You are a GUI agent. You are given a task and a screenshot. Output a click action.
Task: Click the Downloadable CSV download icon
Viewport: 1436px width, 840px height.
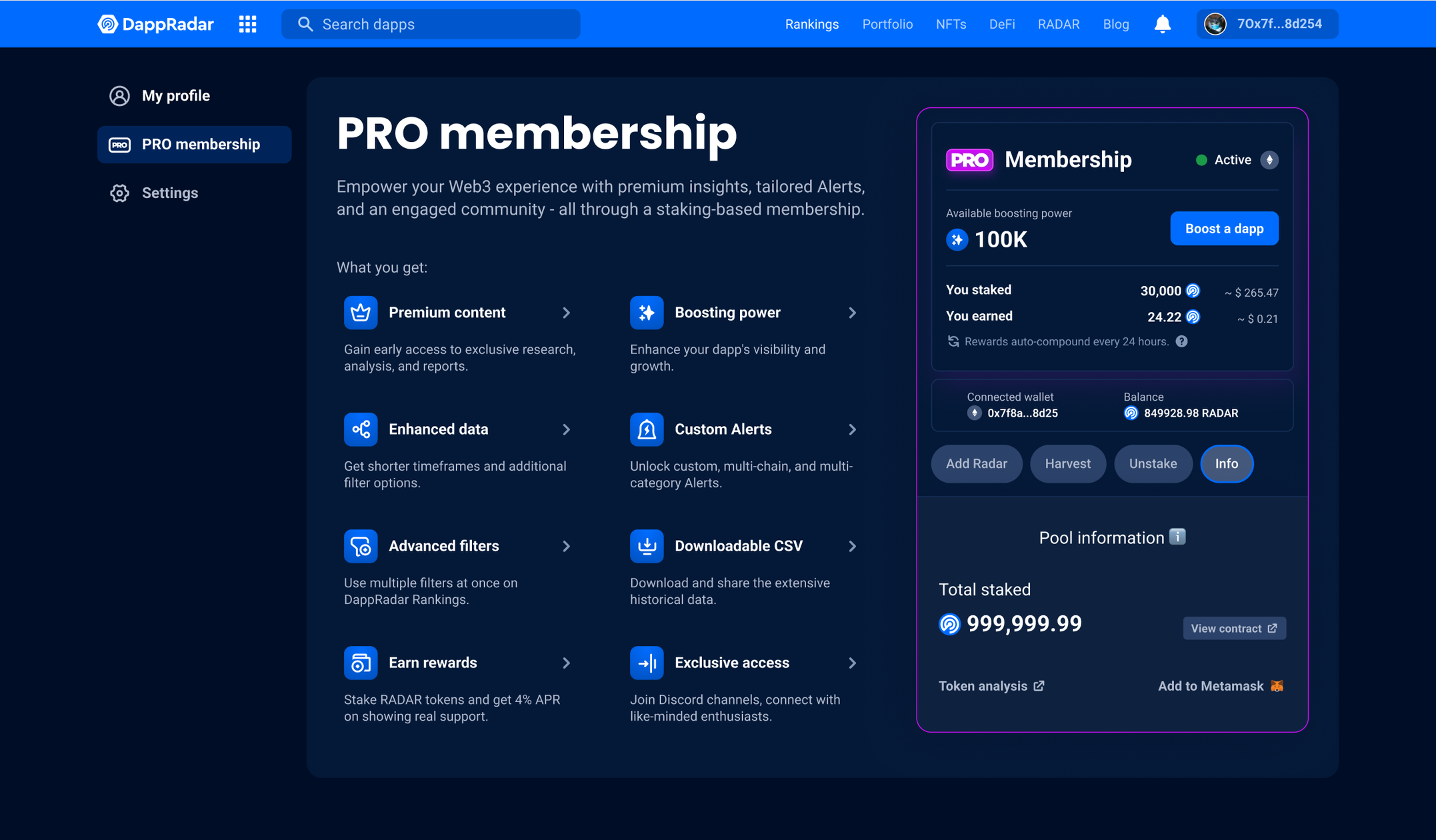647,546
